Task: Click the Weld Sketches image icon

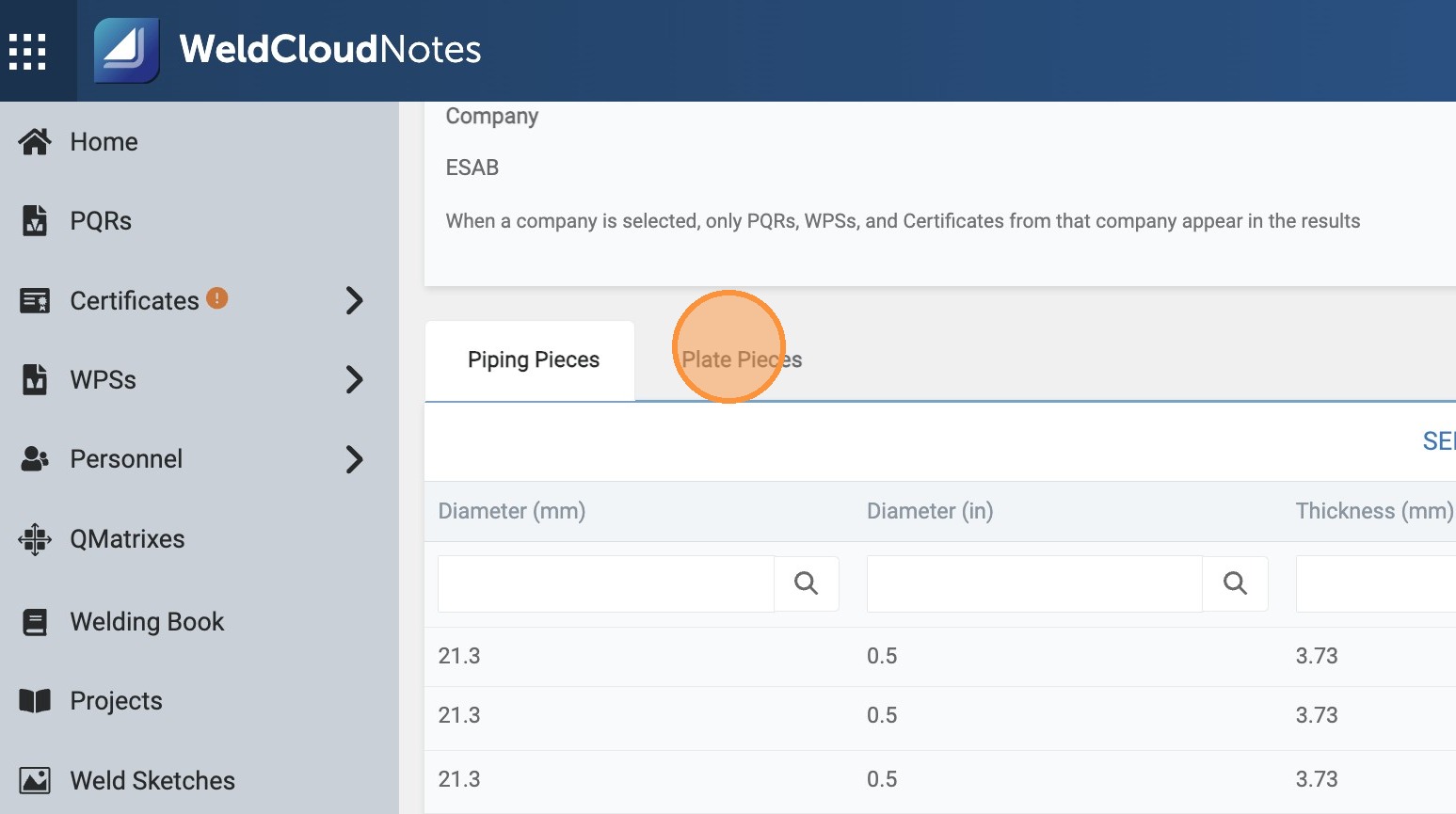Action: tap(35, 781)
